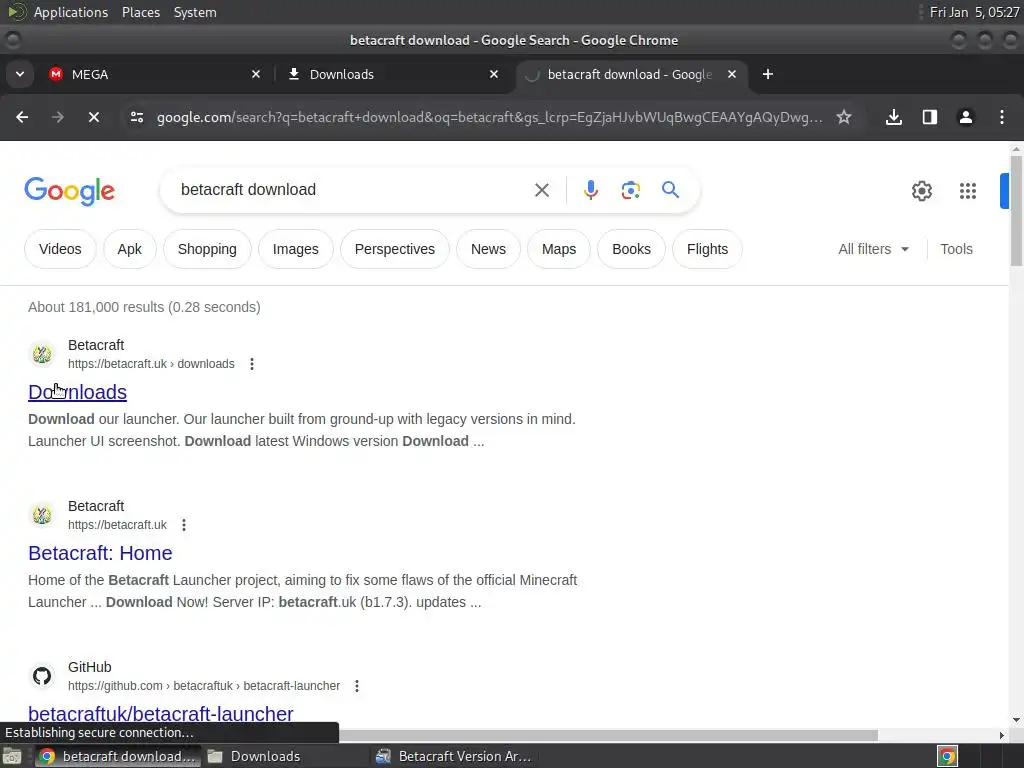Focus the Google search input field
1024x768 pixels.
pyautogui.click(x=349, y=190)
